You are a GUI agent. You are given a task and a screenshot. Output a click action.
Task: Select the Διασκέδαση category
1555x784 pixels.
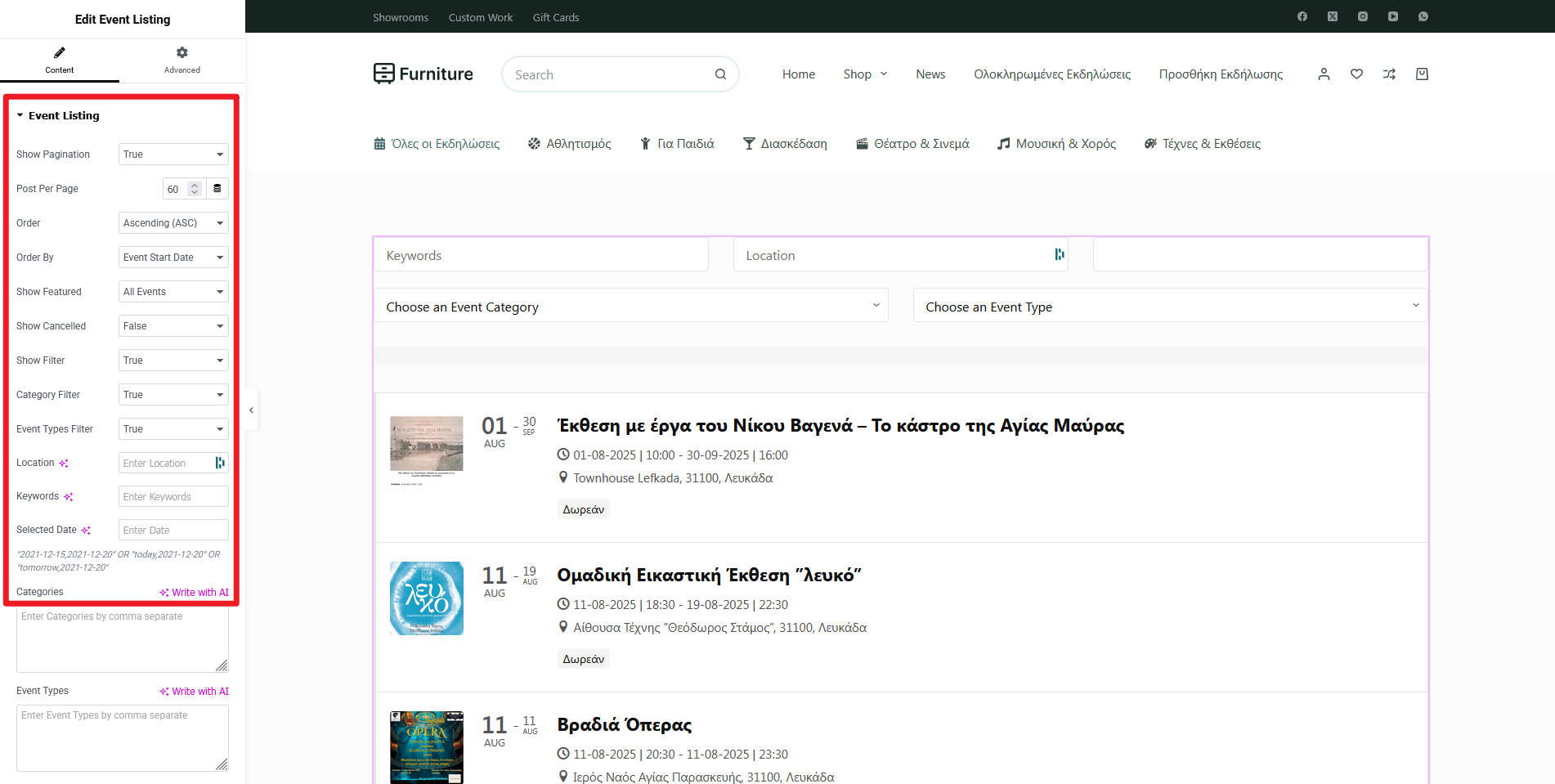785,144
